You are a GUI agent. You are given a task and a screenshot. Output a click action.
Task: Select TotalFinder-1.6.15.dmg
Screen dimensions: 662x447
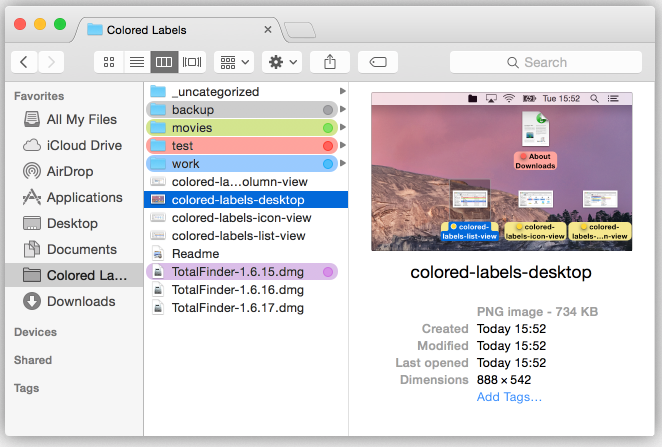(242, 272)
